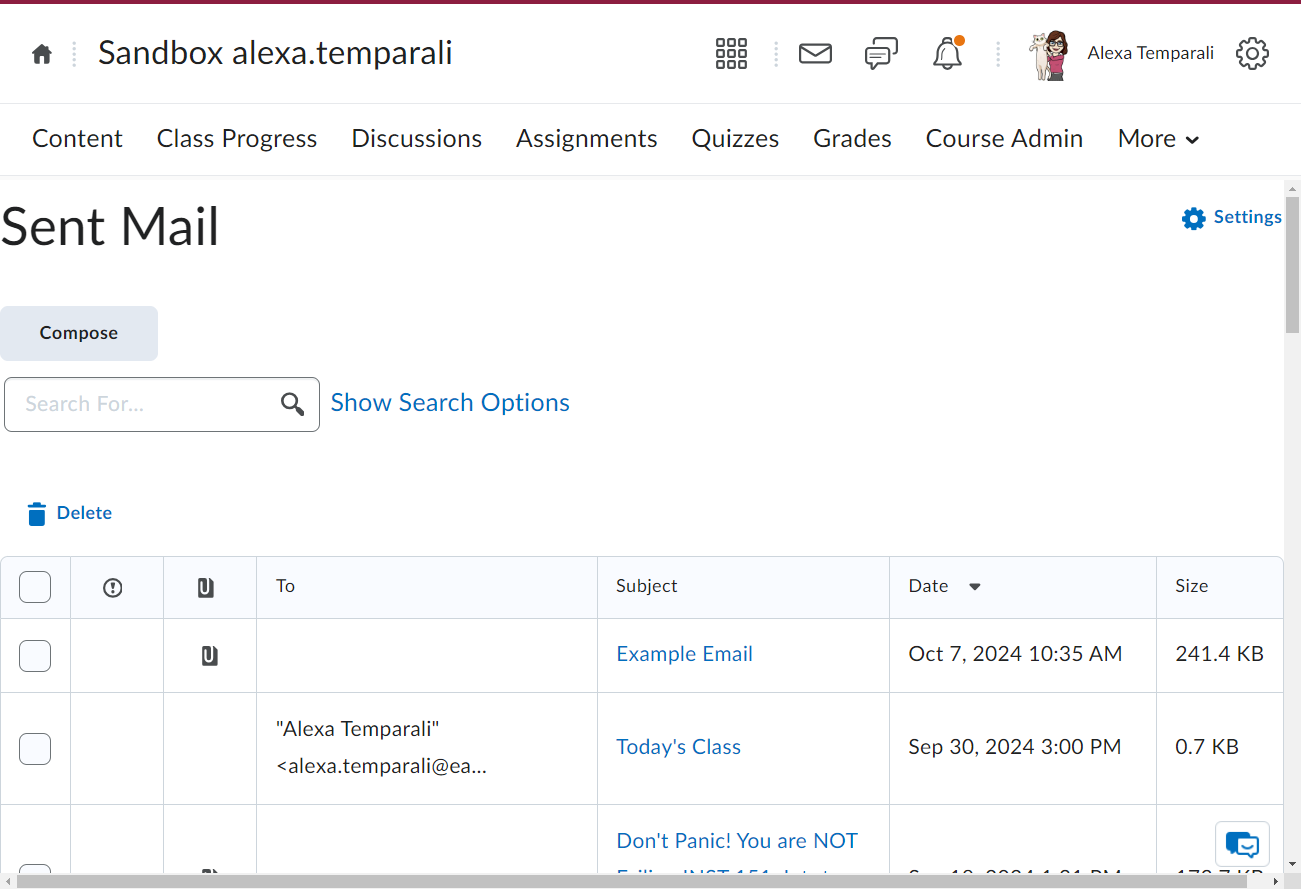Sort by the Subject column header

point(647,586)
